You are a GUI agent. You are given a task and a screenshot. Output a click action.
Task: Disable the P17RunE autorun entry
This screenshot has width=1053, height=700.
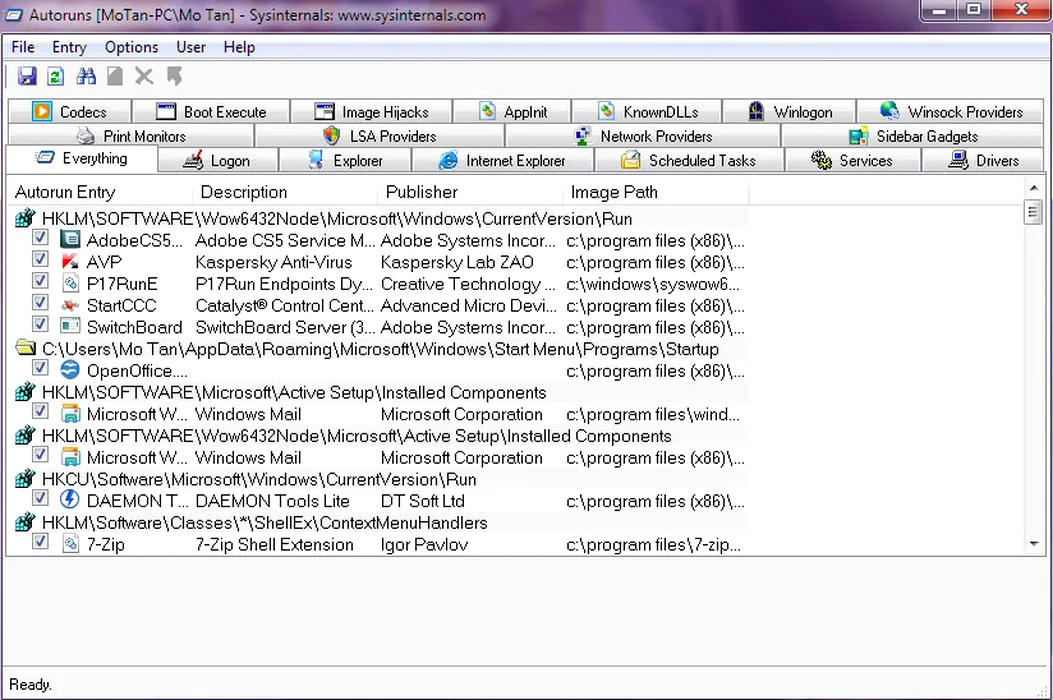(40, 280)
